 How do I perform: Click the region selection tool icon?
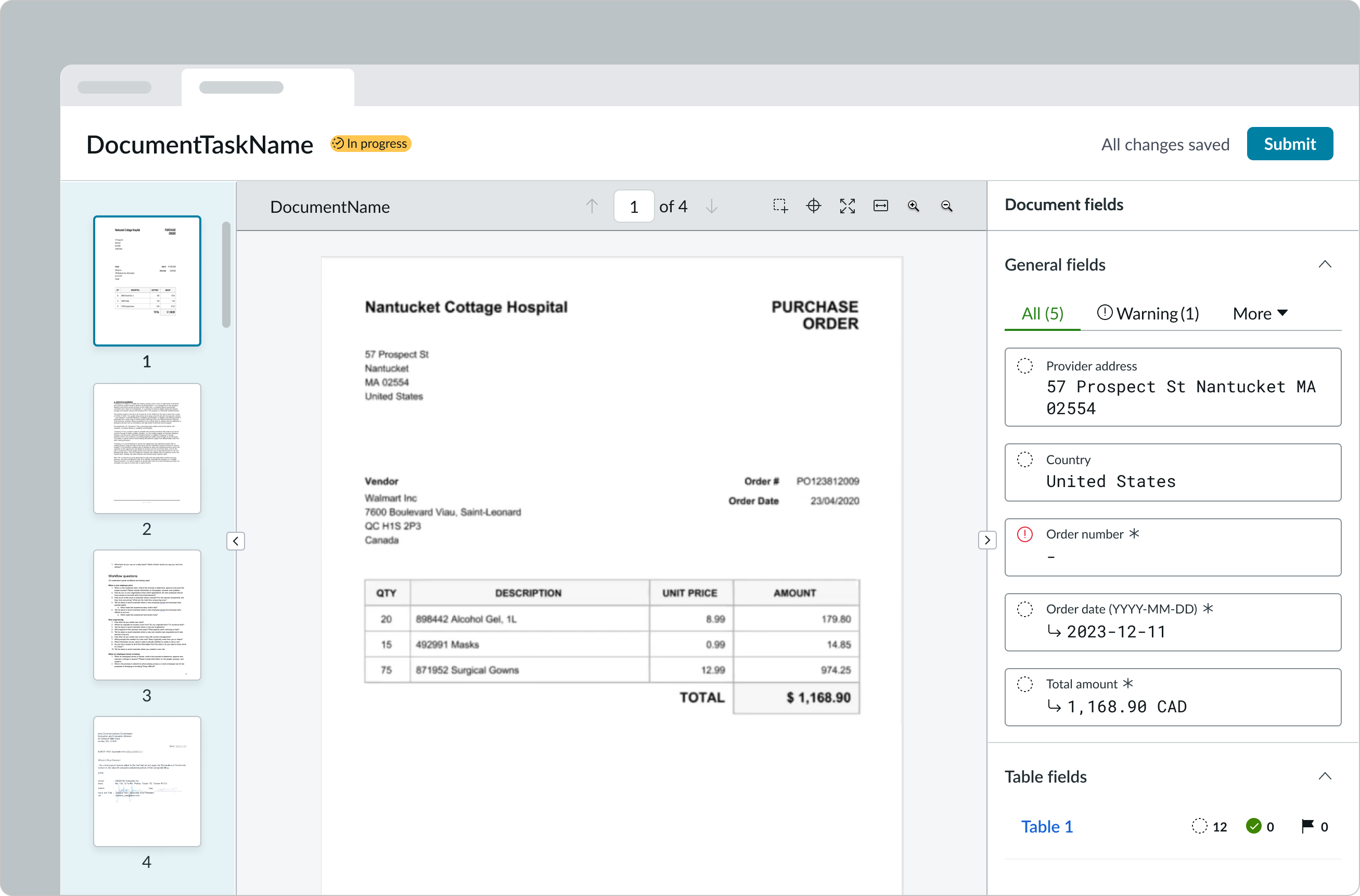[x=780, y=206]
